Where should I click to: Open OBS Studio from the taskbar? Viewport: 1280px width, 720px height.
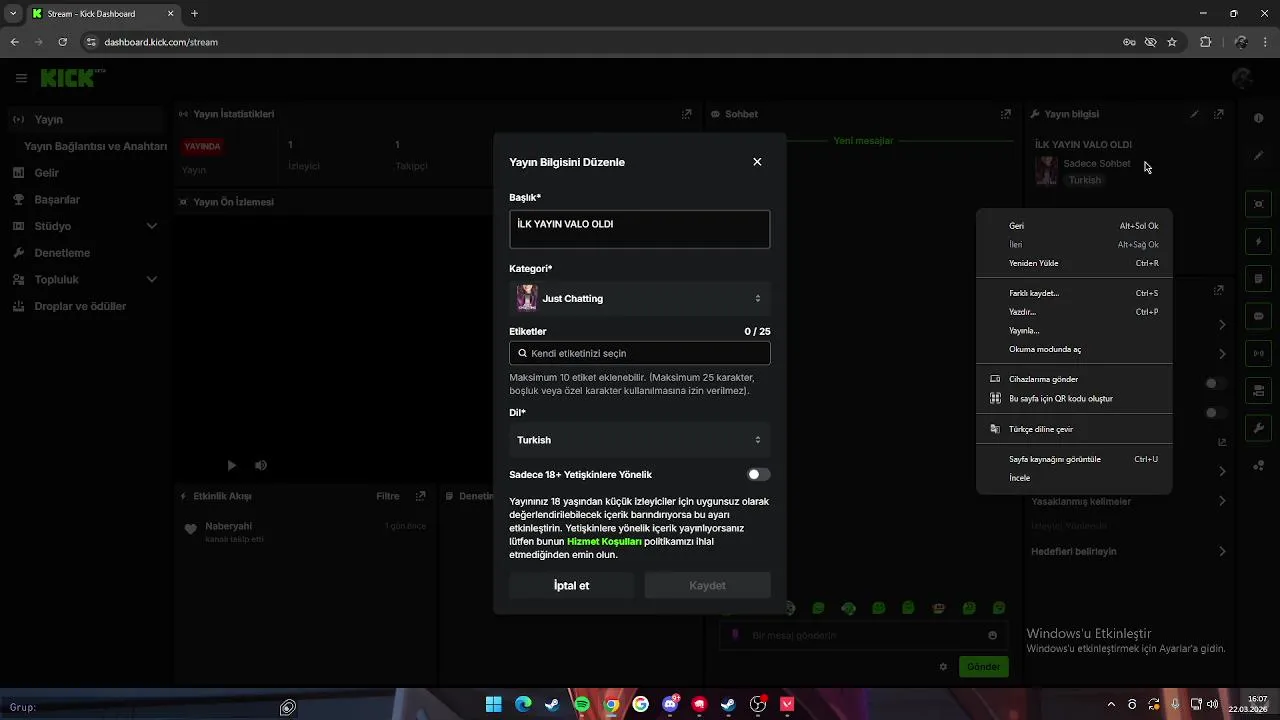tap(758, 705)
